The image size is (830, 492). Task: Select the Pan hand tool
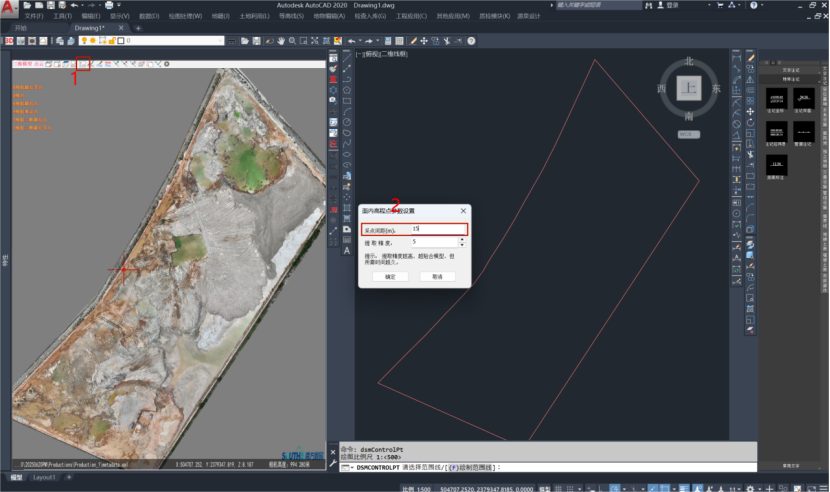coord(281,41)
